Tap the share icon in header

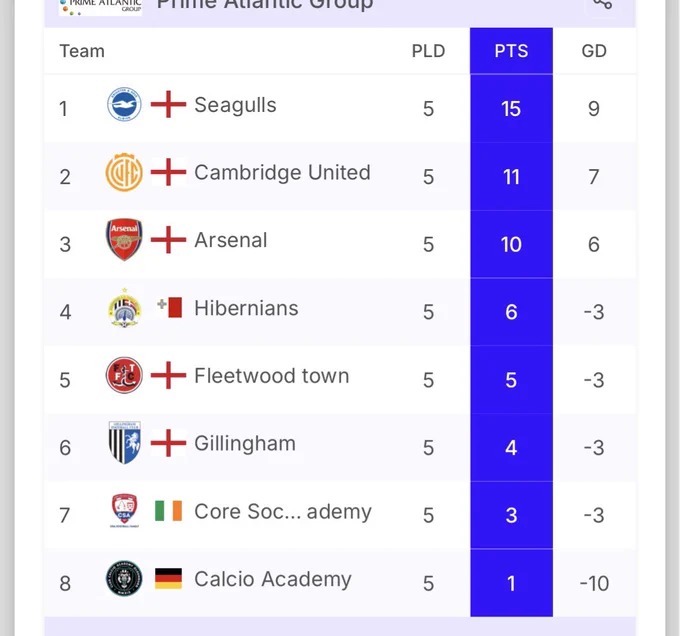coord(602,3)
